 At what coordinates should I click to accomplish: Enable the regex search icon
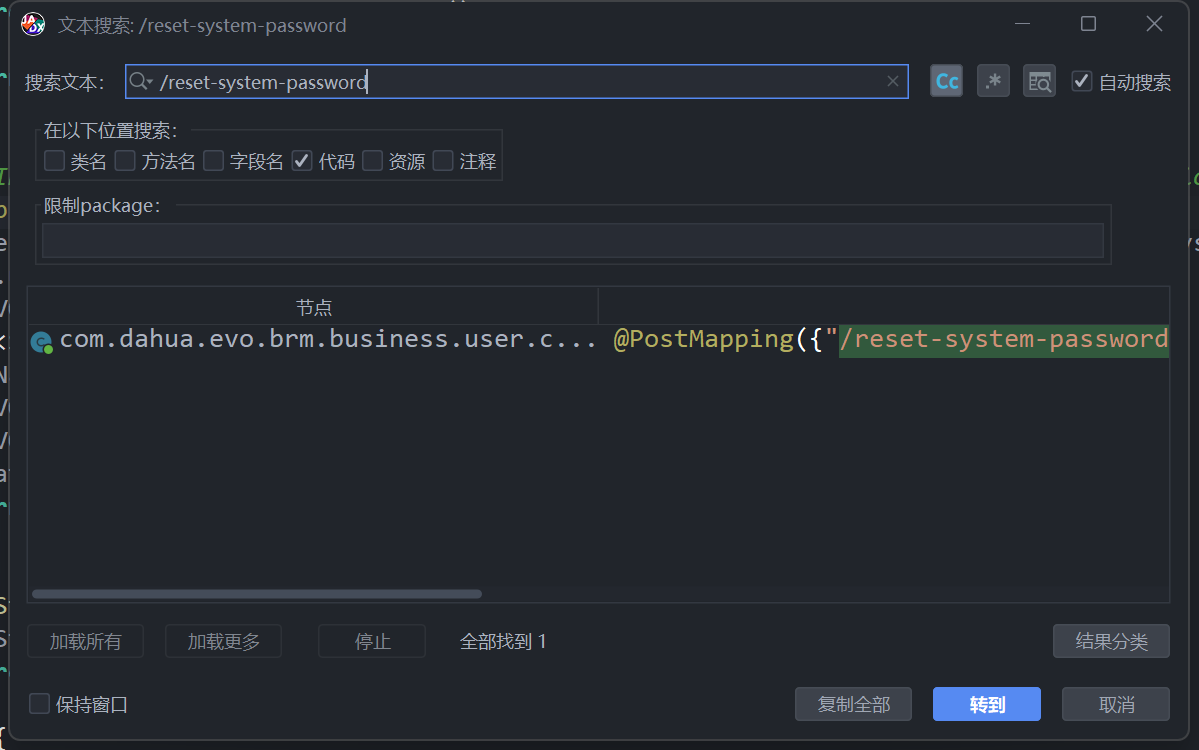click(993, 82)
